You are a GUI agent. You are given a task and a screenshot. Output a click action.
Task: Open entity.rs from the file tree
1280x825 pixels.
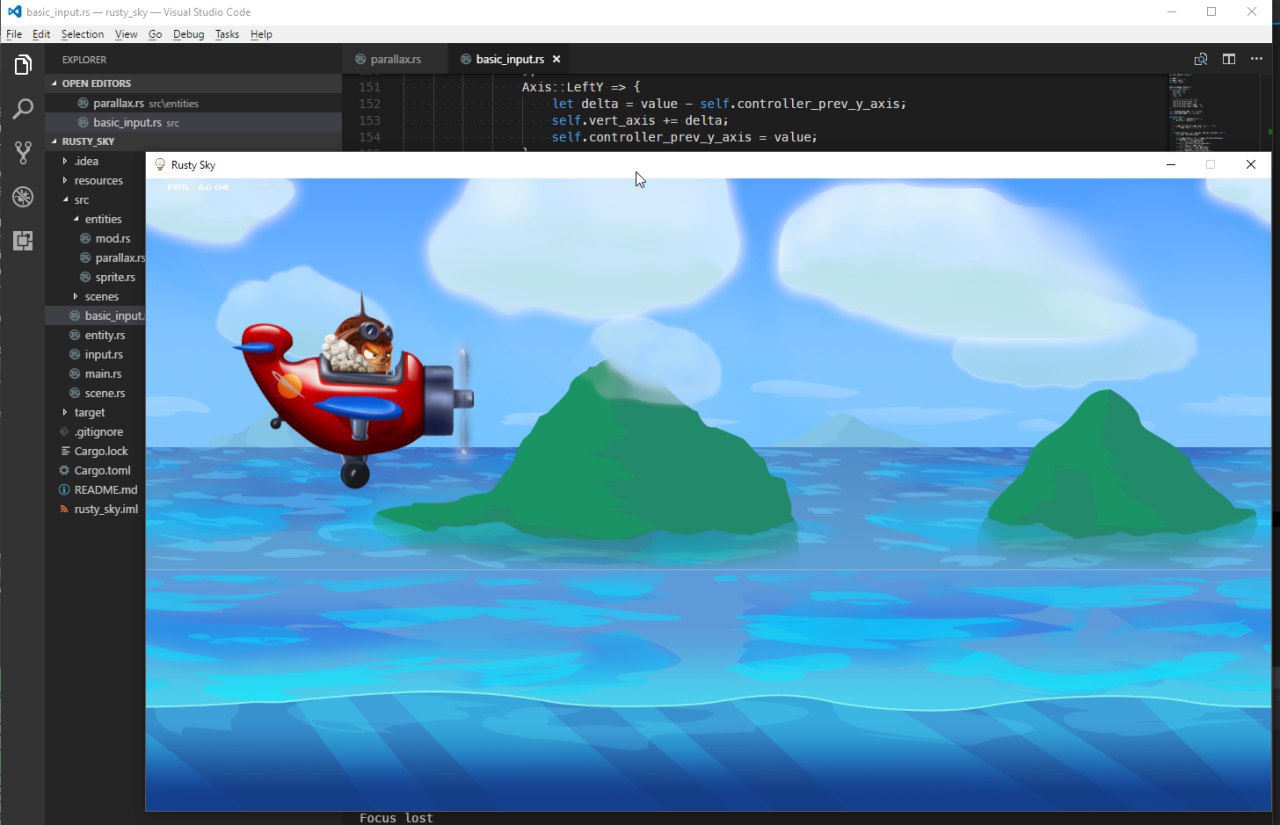click(105, 335)
